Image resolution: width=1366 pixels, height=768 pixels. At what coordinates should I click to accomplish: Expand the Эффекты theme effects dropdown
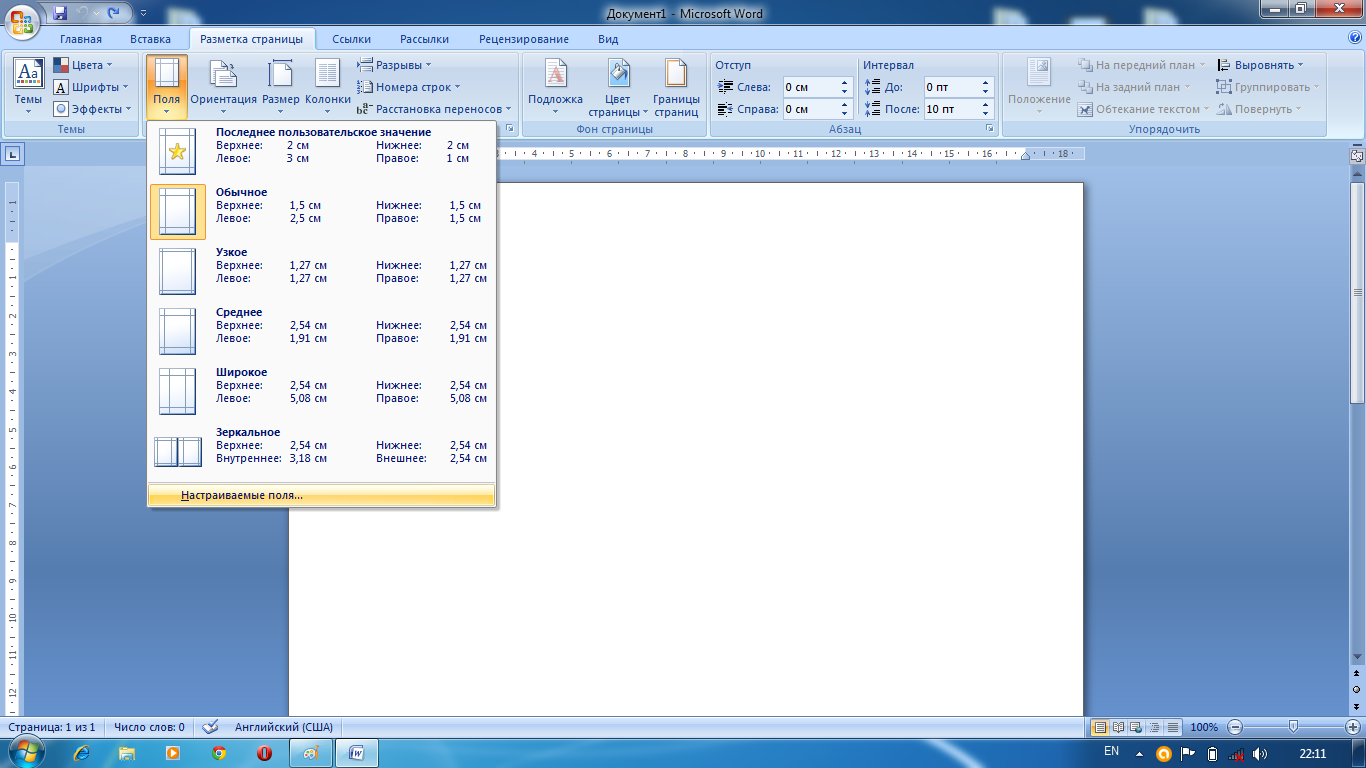coord(92,109)
